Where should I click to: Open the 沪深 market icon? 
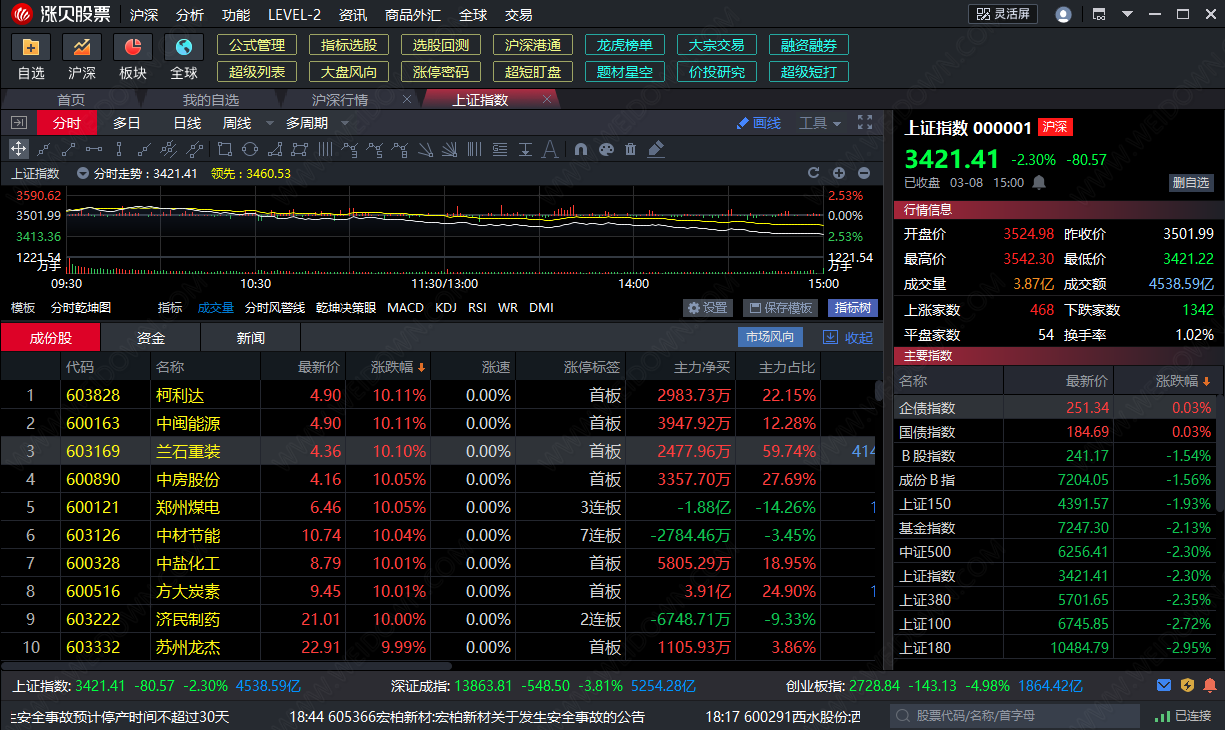pyautogui.click(x=82, y=47)
